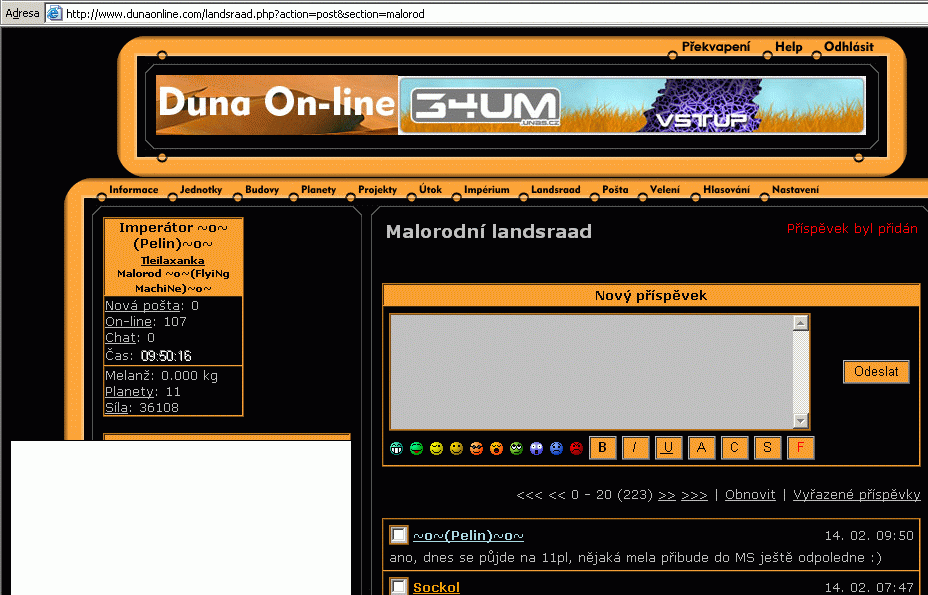Click the Internet Explorer page icon in address bar
This screenshot has height=595, width=928.
54,13
